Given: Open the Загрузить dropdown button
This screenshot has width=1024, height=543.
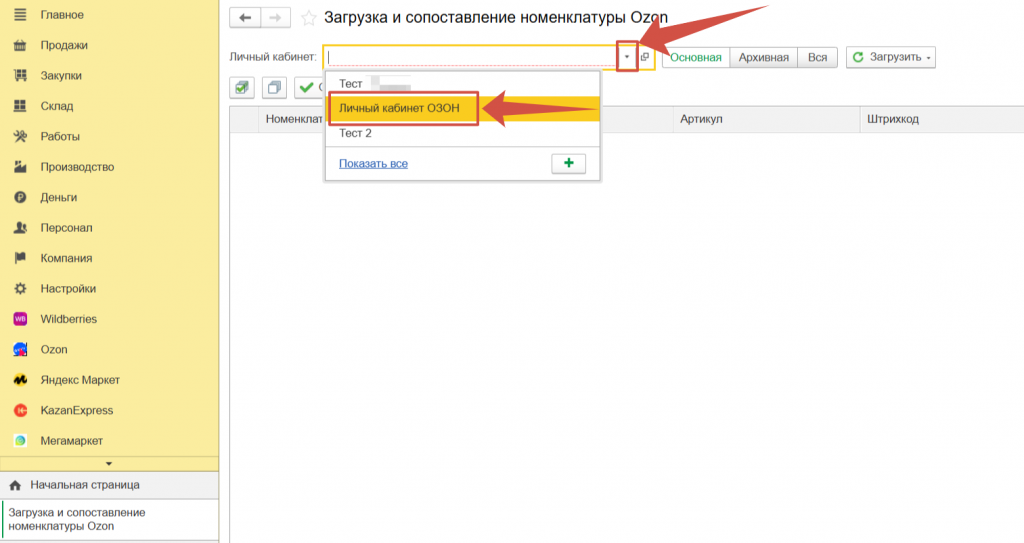Looking at the screenshot, I should (890, 57).
